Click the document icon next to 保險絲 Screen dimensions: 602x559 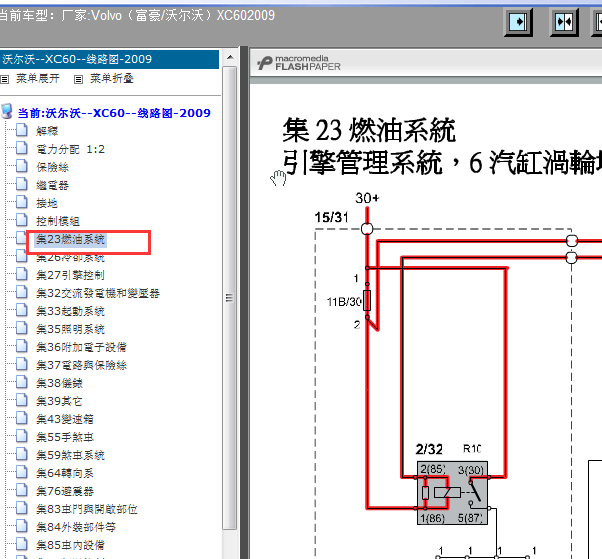pos(22,166)
